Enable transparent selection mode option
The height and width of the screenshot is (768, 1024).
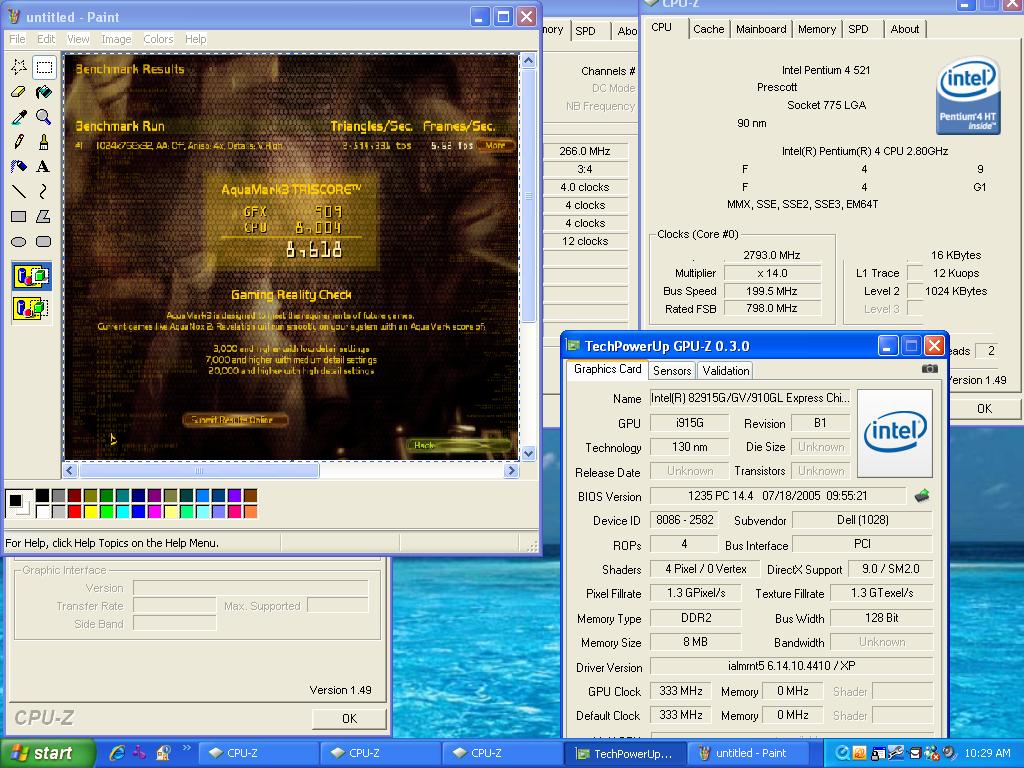point(31,307)
